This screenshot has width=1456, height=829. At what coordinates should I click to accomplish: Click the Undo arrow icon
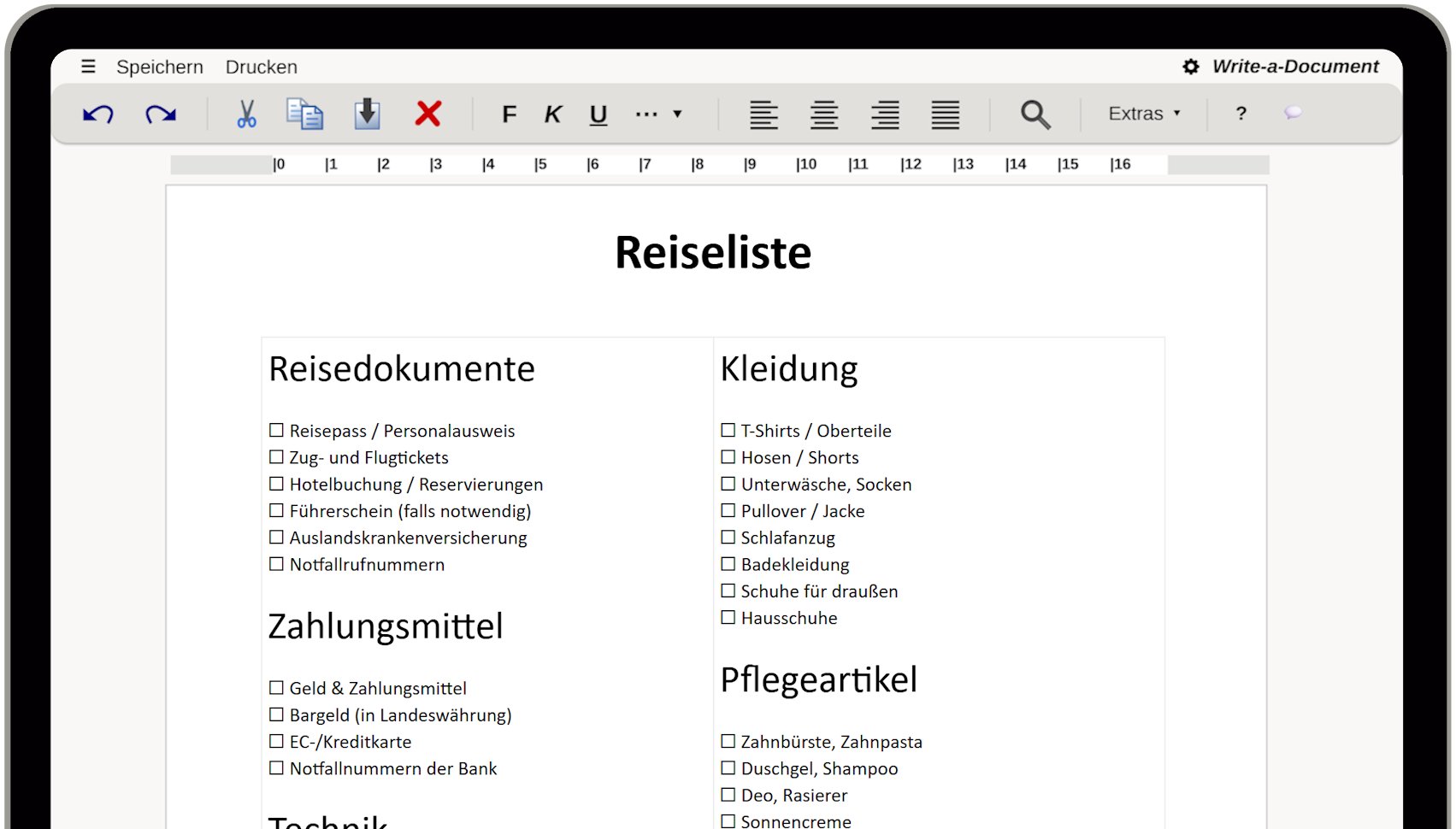click(97, 114)
